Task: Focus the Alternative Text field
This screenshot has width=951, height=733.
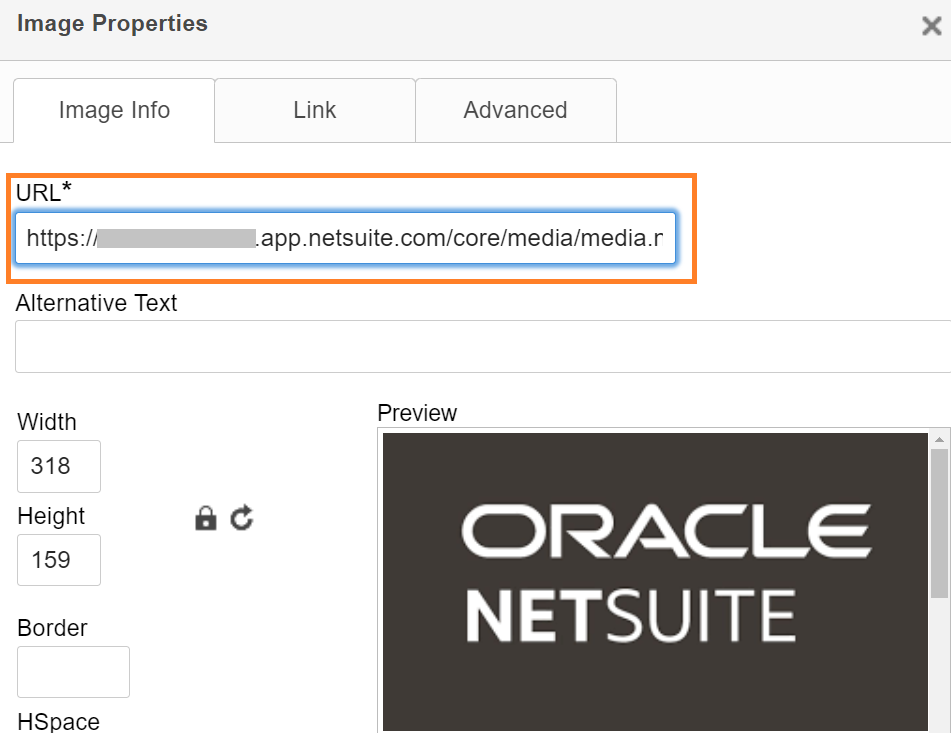Action: coord(483,346)
